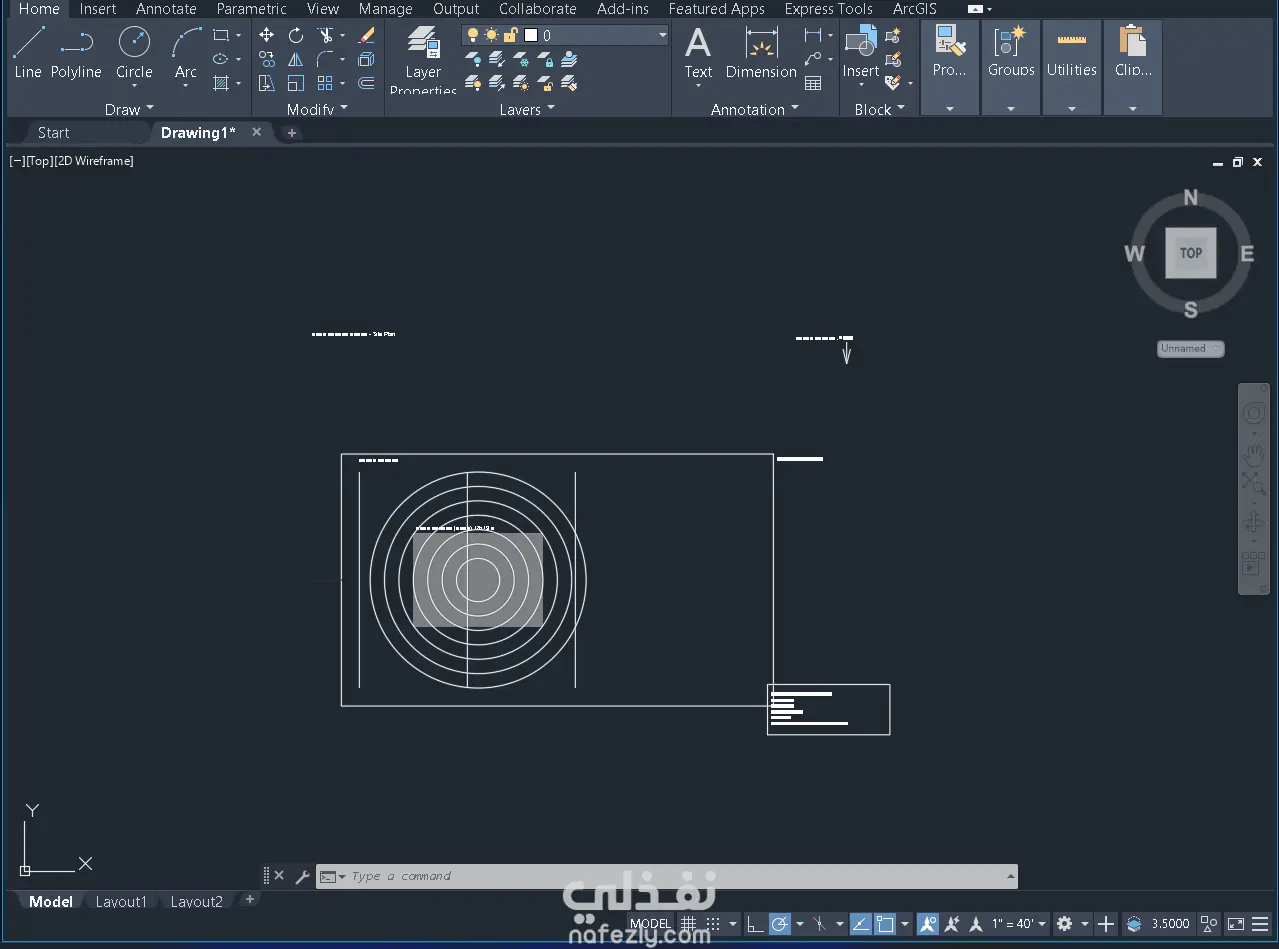Select the Move tool
Viewport: 1279px width, 949px height.
click(266, 35)
